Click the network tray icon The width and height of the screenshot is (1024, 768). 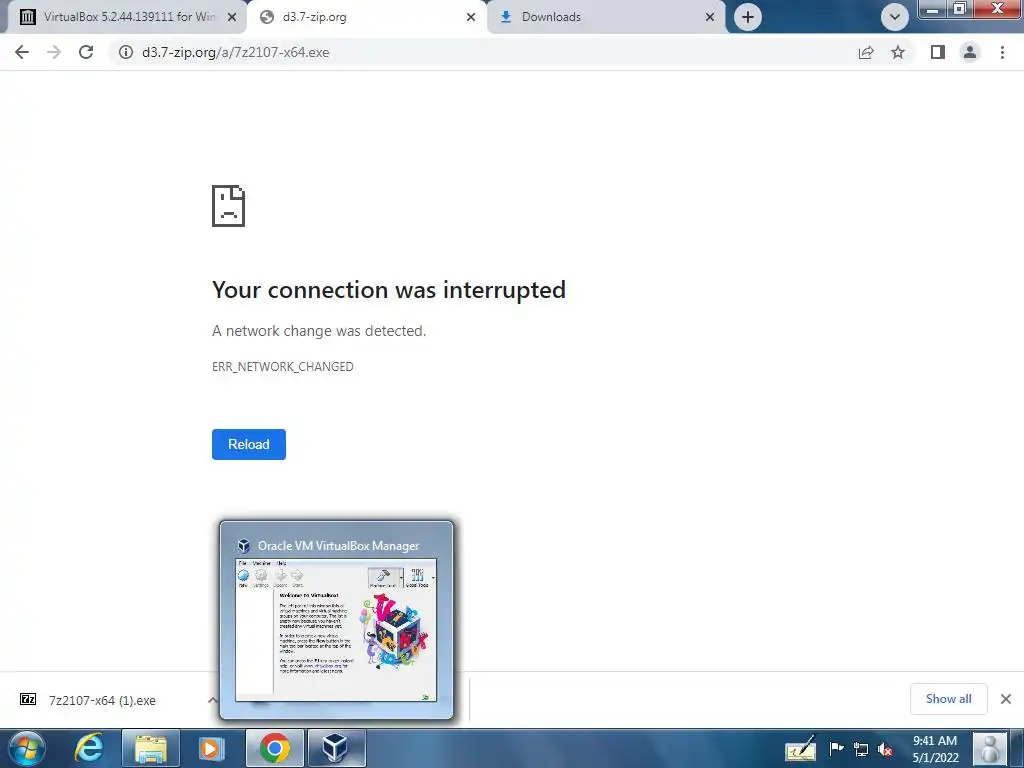click(x=861, y=749)
